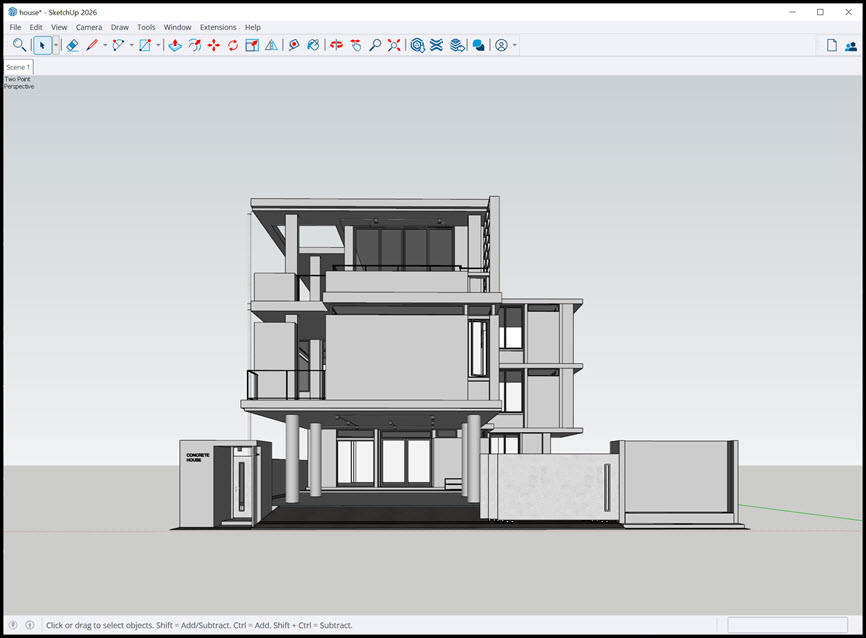The image size is (866, 638).
Task: Click the info circle icon in status bar
Action: pyautogui.click(x=30, y=625)
